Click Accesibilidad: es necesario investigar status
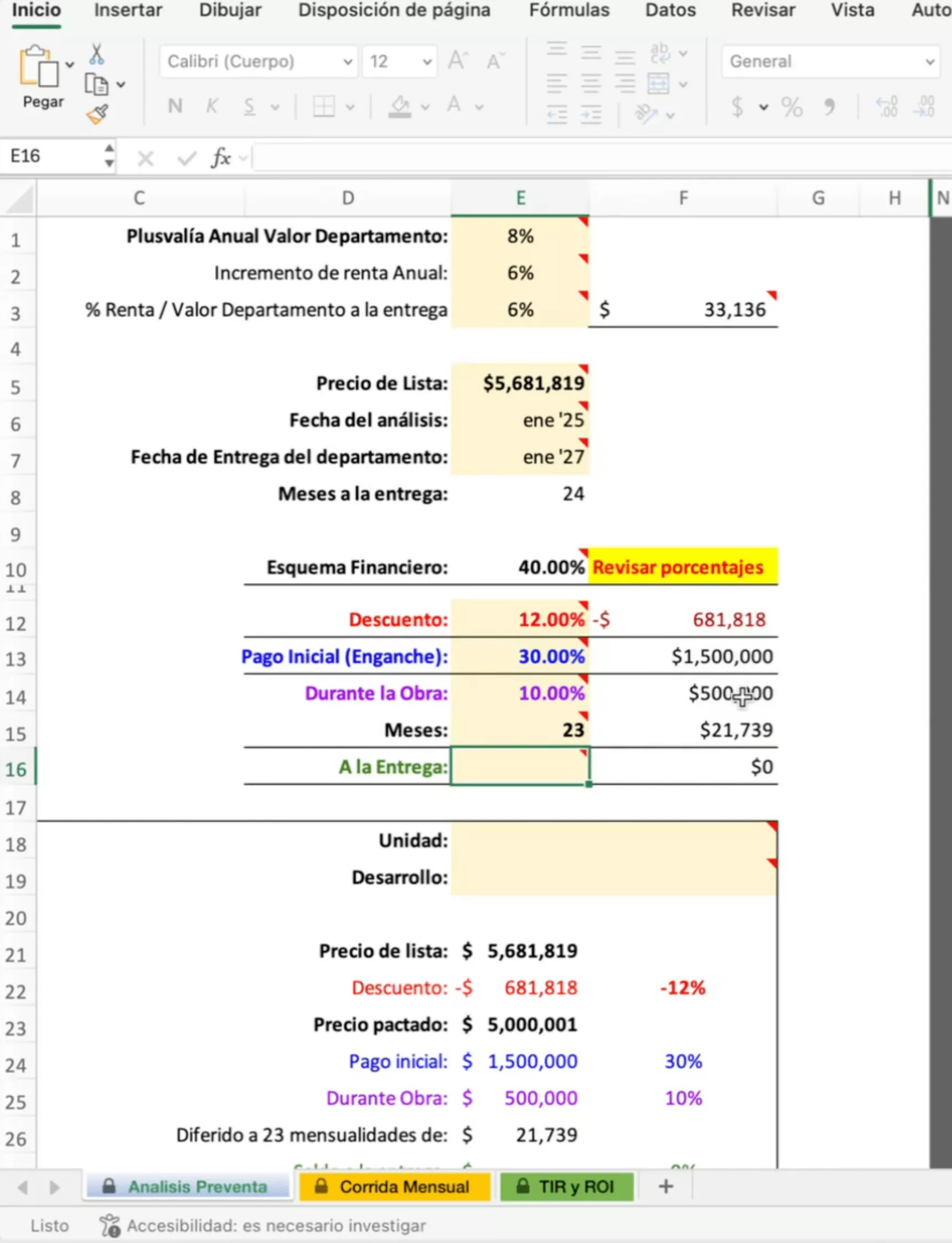 point(262,1226)
